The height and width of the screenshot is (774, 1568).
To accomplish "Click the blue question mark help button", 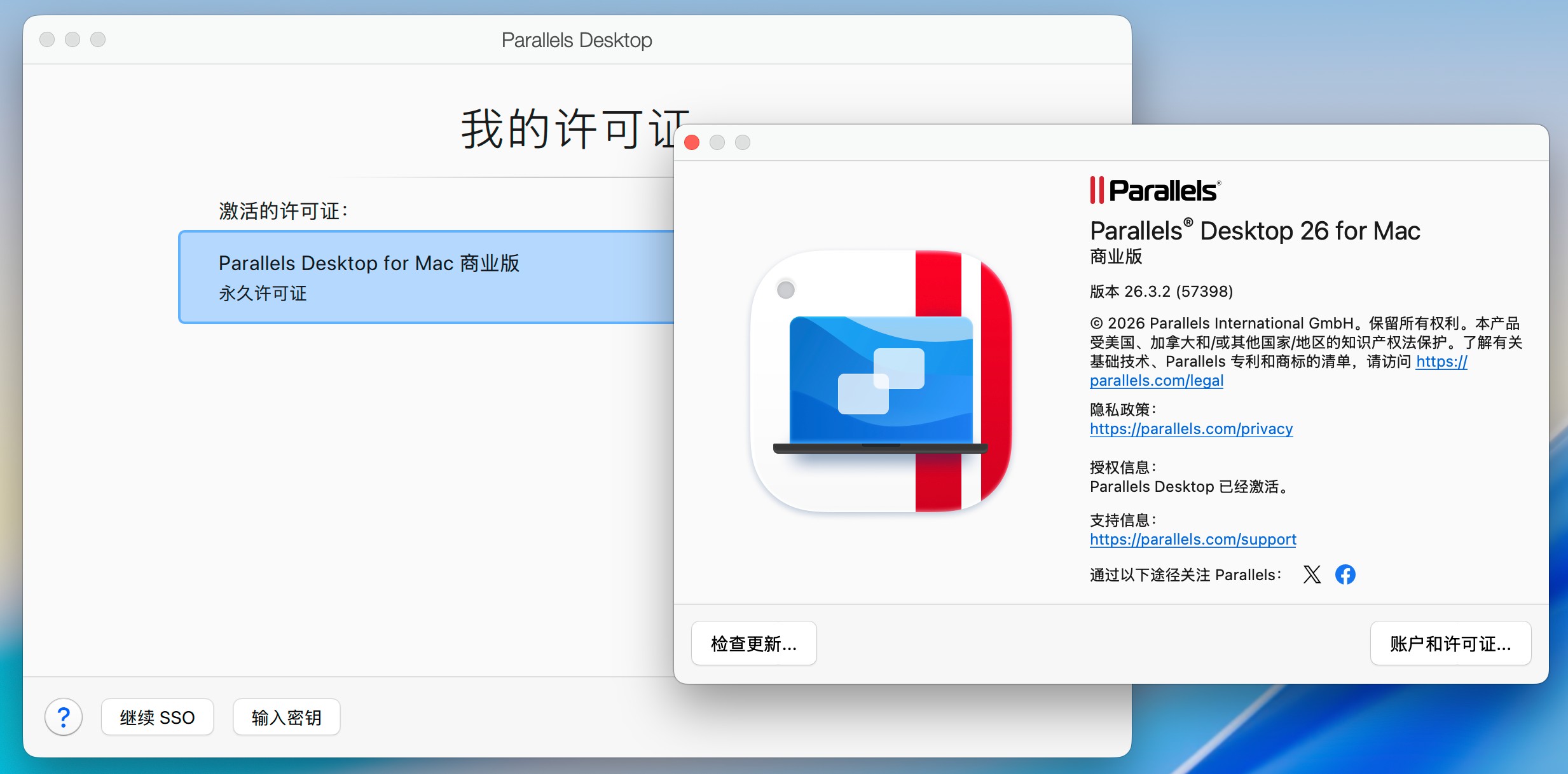I will click(64, 717).
